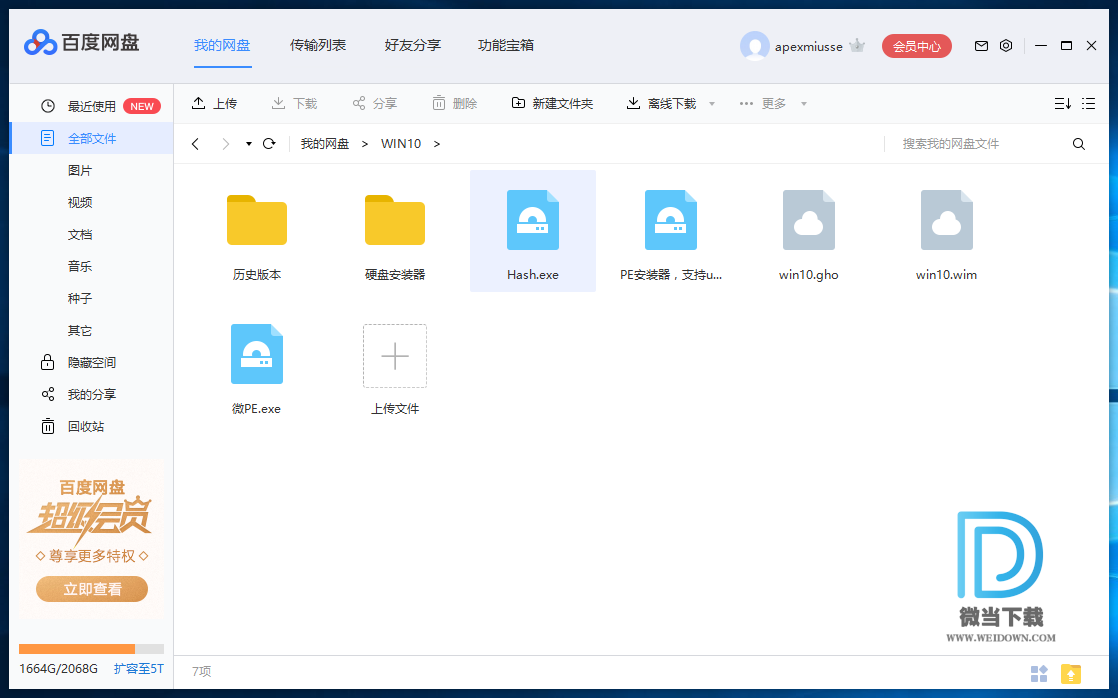
Task: Minimize the 百度网盘 window
Action: (1041, 46)
